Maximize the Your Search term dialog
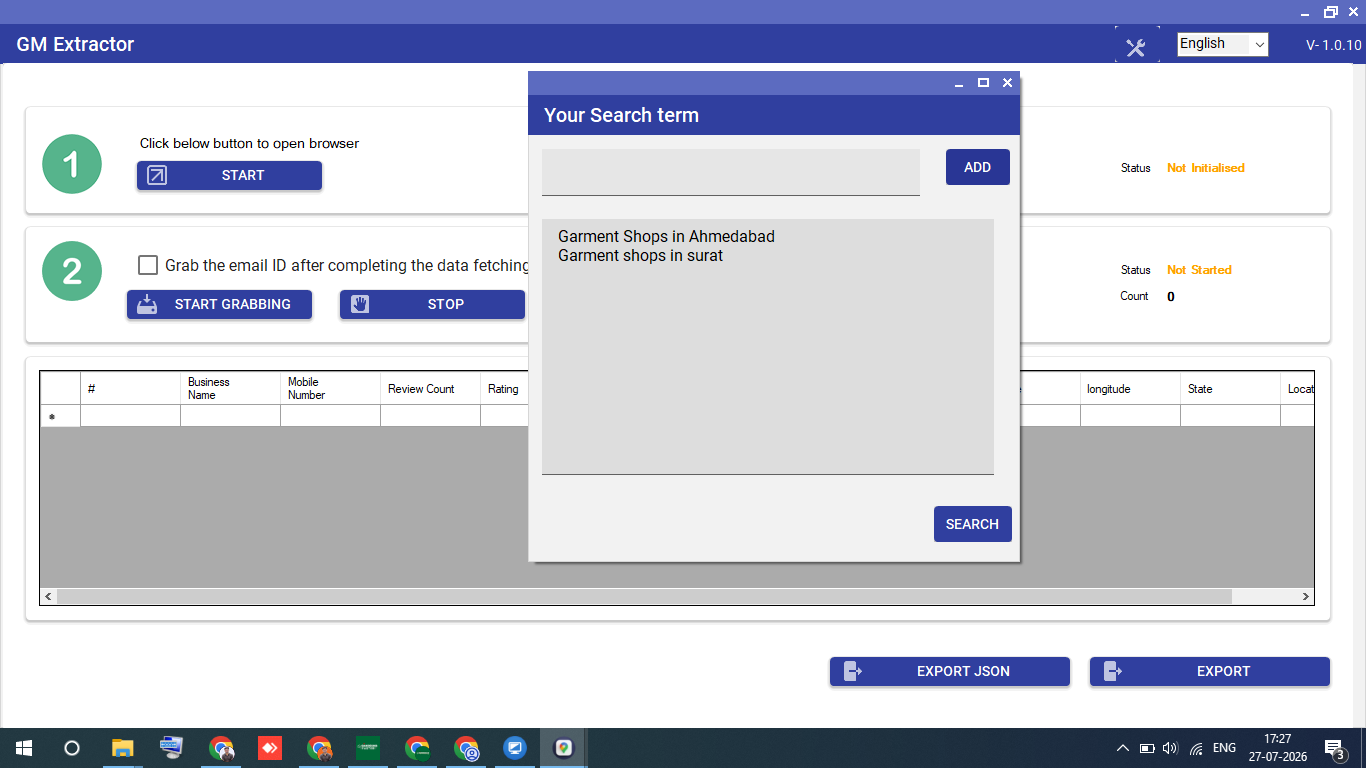1366x768 pixels. [983, 83]
